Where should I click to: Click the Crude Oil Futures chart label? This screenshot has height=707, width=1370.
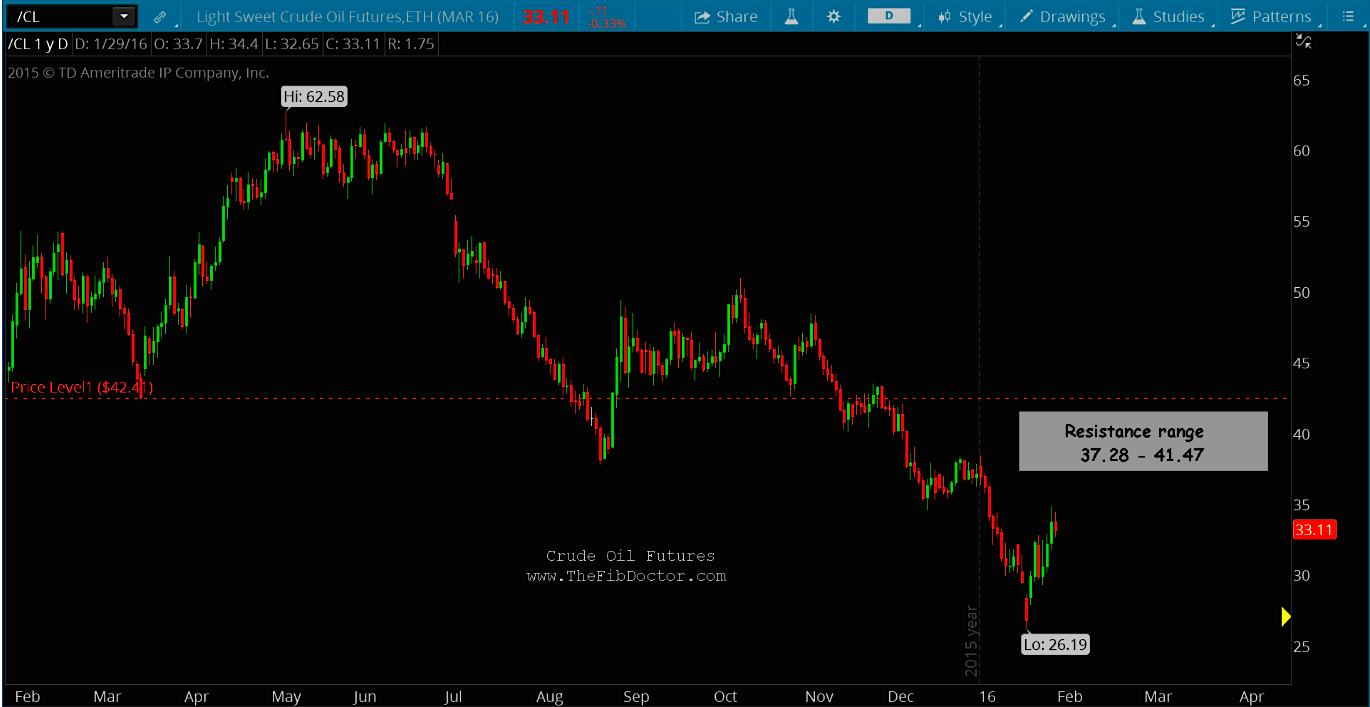click(x=631, y=556)
